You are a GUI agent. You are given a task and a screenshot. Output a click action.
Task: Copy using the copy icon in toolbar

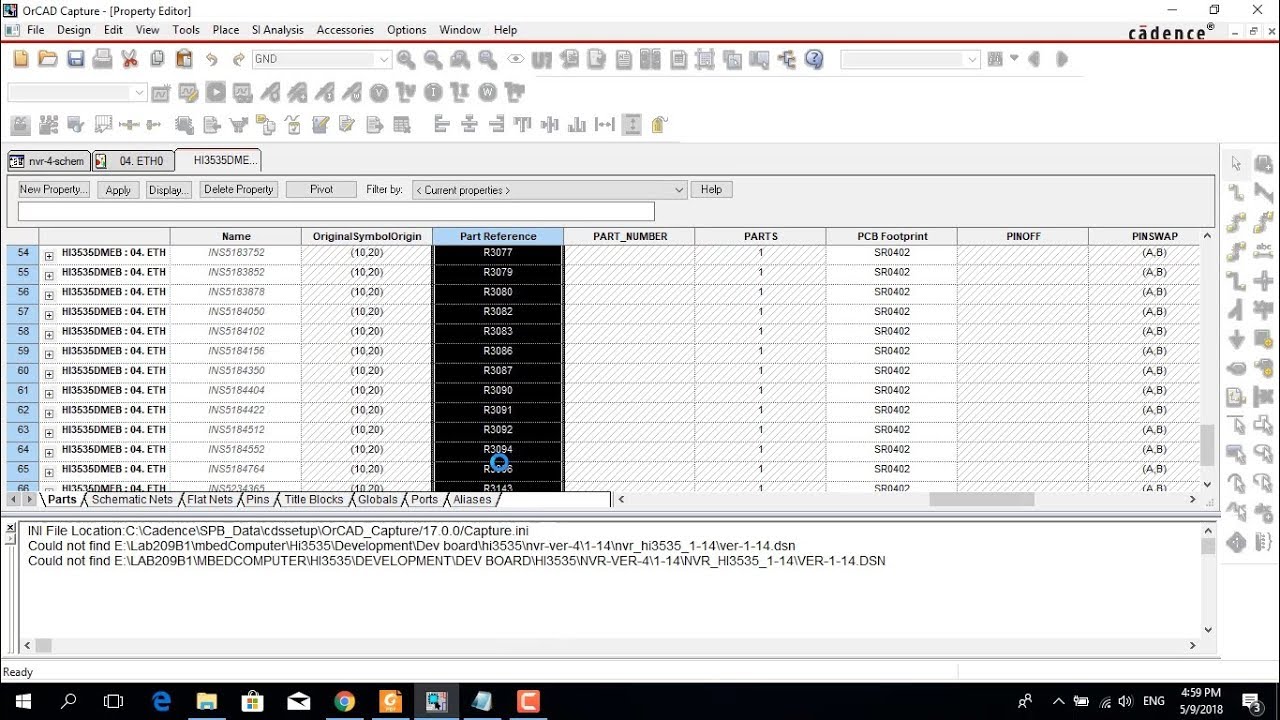(x=157, y=59)
